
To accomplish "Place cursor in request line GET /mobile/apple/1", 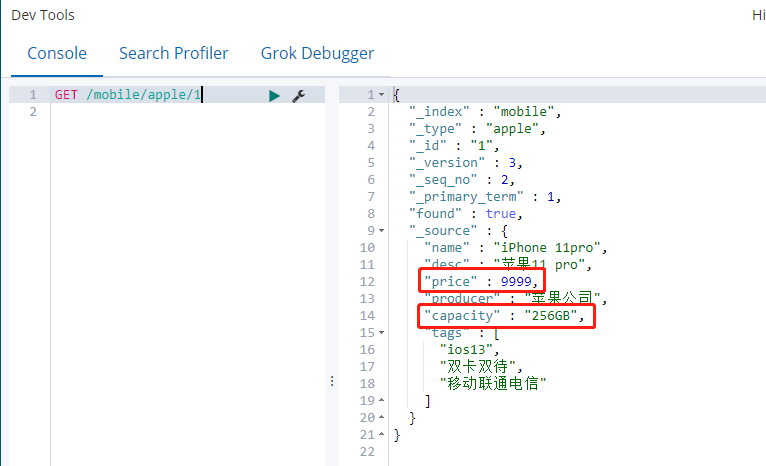I will pos(128,94).
